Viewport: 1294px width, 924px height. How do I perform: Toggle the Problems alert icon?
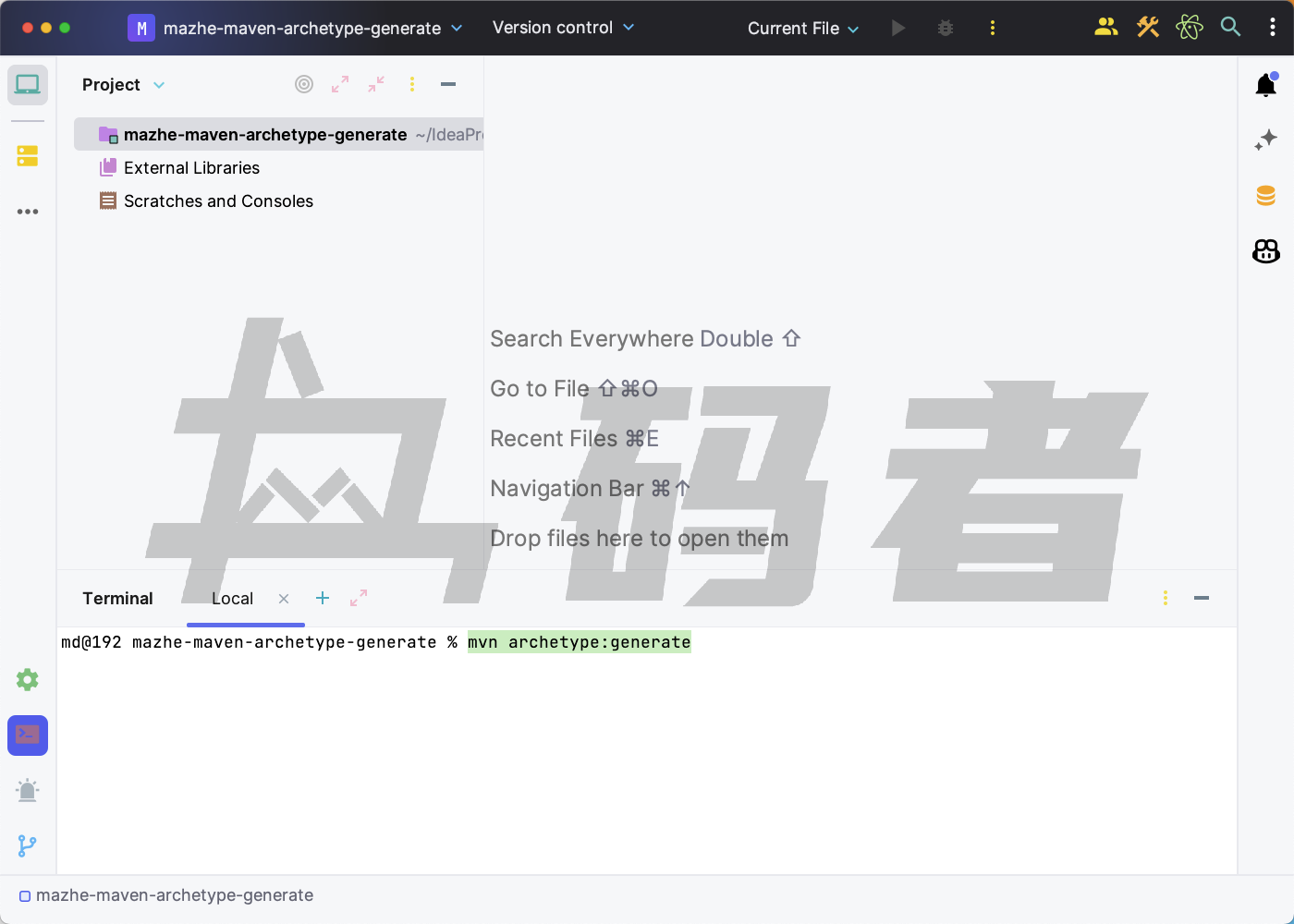[27, 790]
